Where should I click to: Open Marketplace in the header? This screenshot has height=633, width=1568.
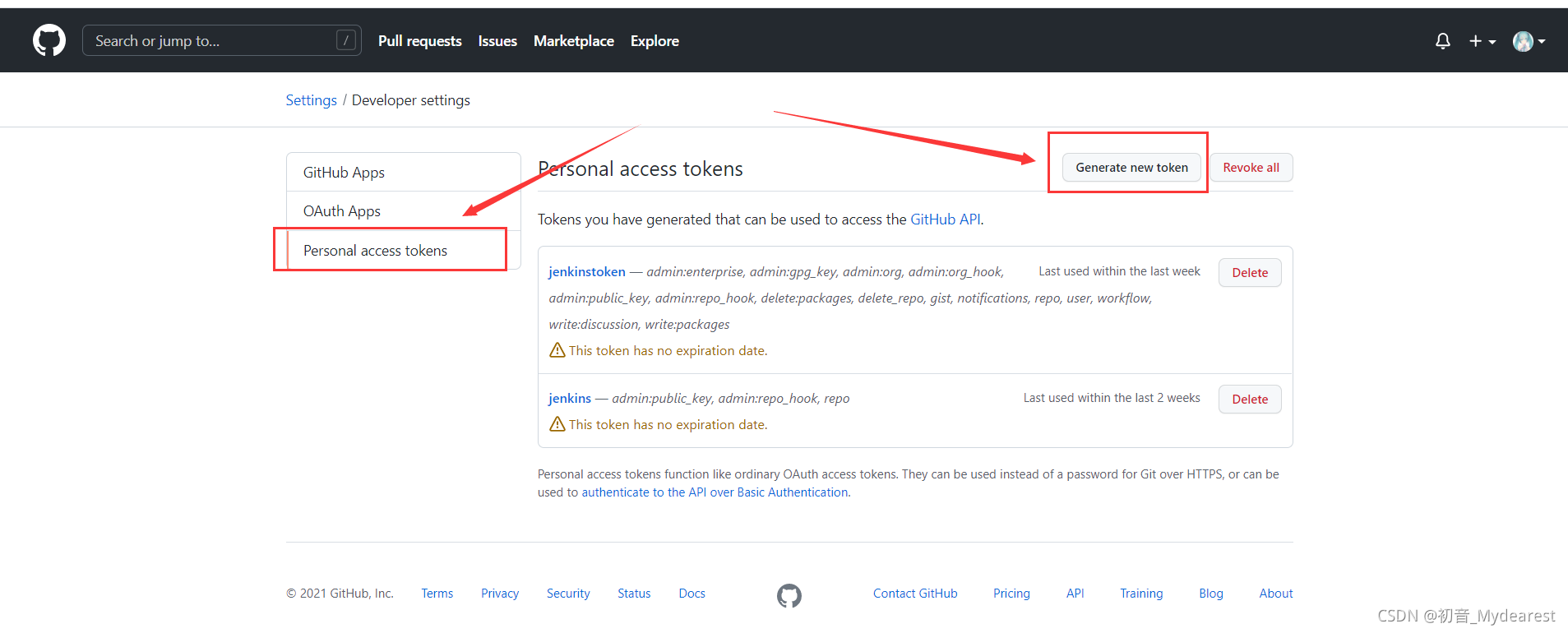tap(574, 41)
